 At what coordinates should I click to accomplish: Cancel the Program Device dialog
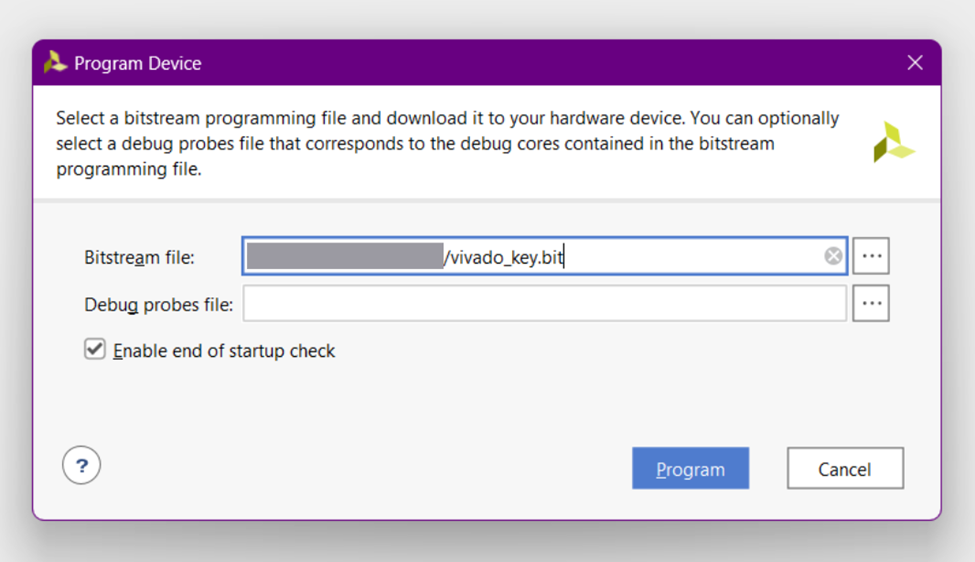pos(845,469)
